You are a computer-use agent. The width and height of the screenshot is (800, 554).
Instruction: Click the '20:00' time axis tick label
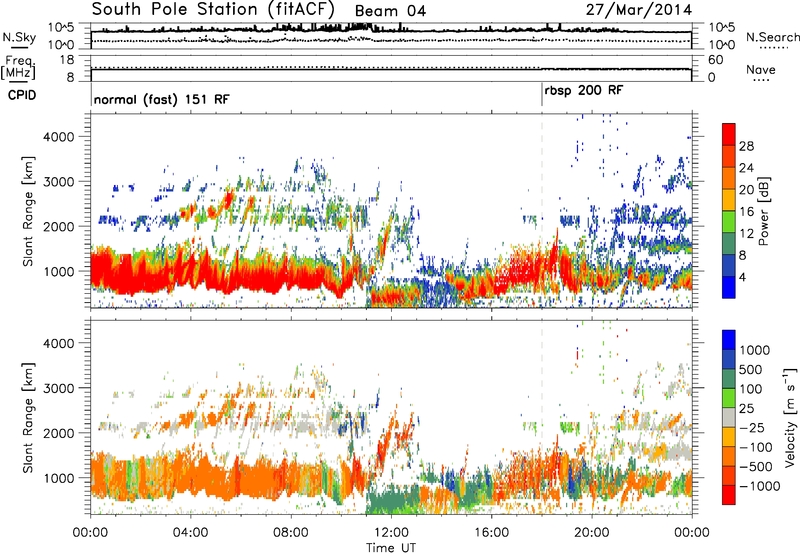click(591, 533)
